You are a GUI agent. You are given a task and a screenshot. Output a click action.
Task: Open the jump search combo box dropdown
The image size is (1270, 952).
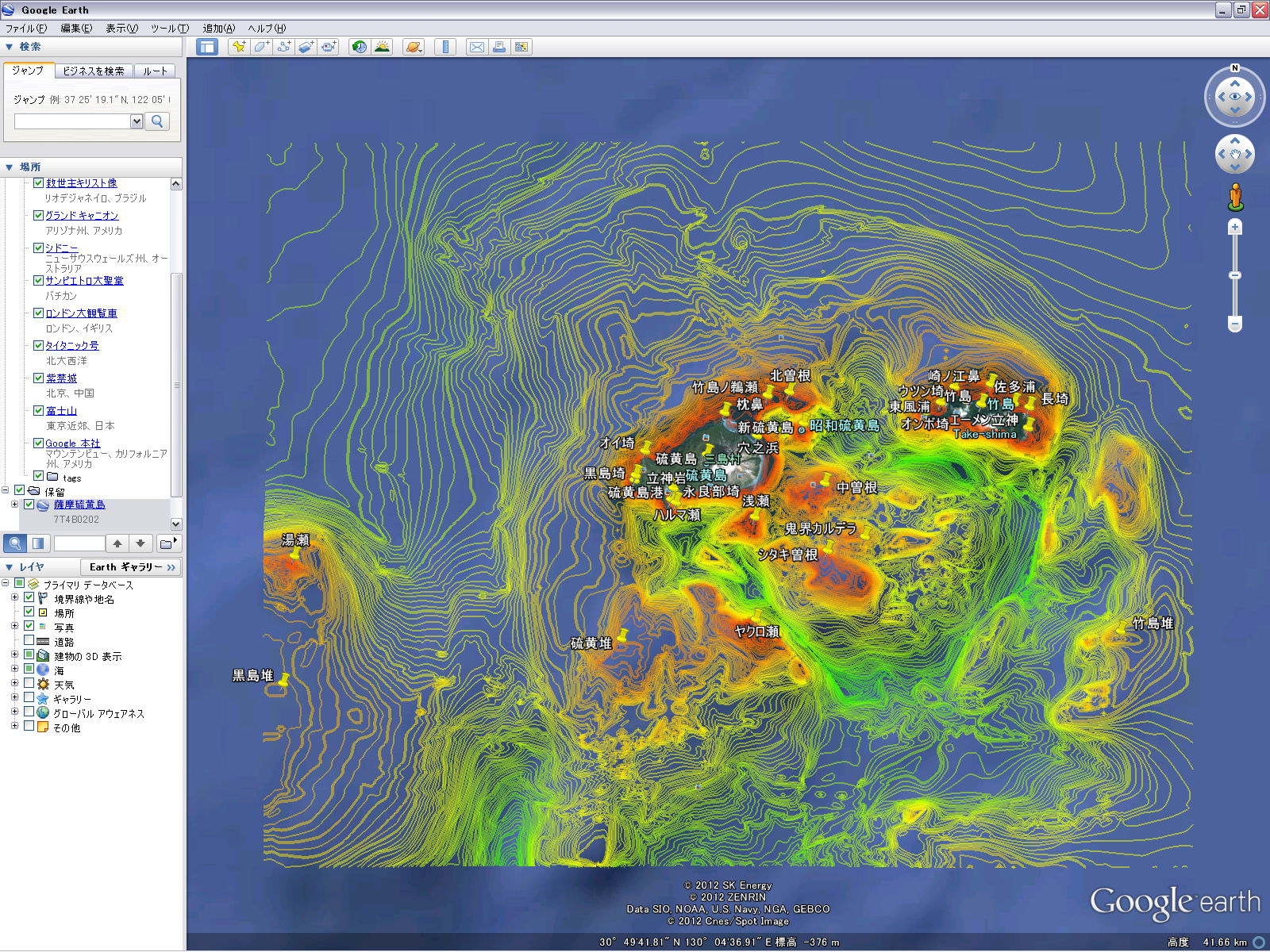coord(137,121)
